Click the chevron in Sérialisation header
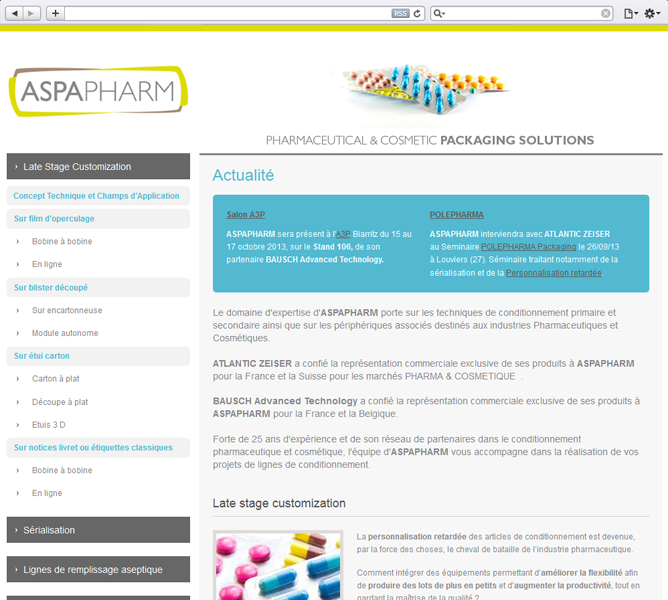 tap(16, 530)
